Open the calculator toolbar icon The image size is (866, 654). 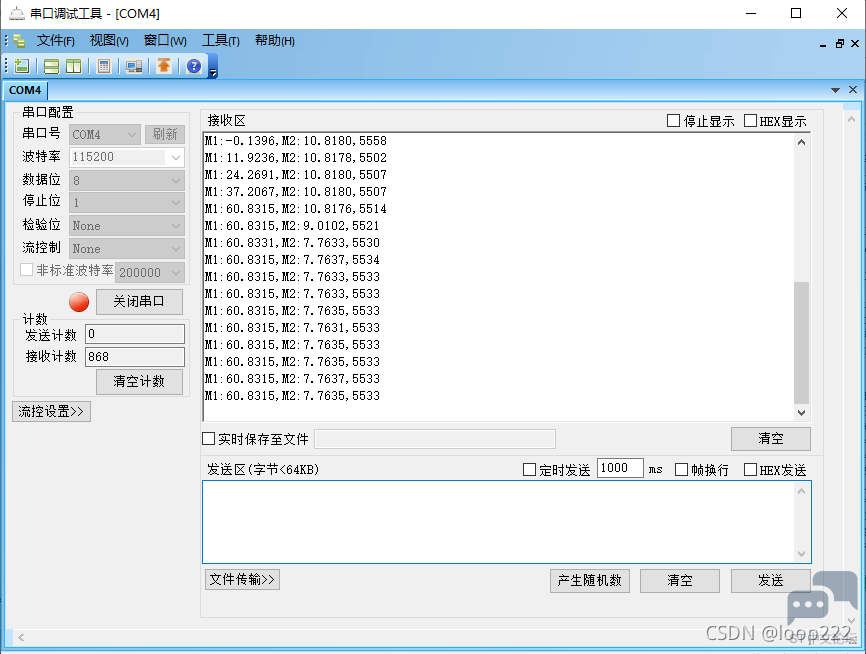pyautogui.click(x=103, y=66)
